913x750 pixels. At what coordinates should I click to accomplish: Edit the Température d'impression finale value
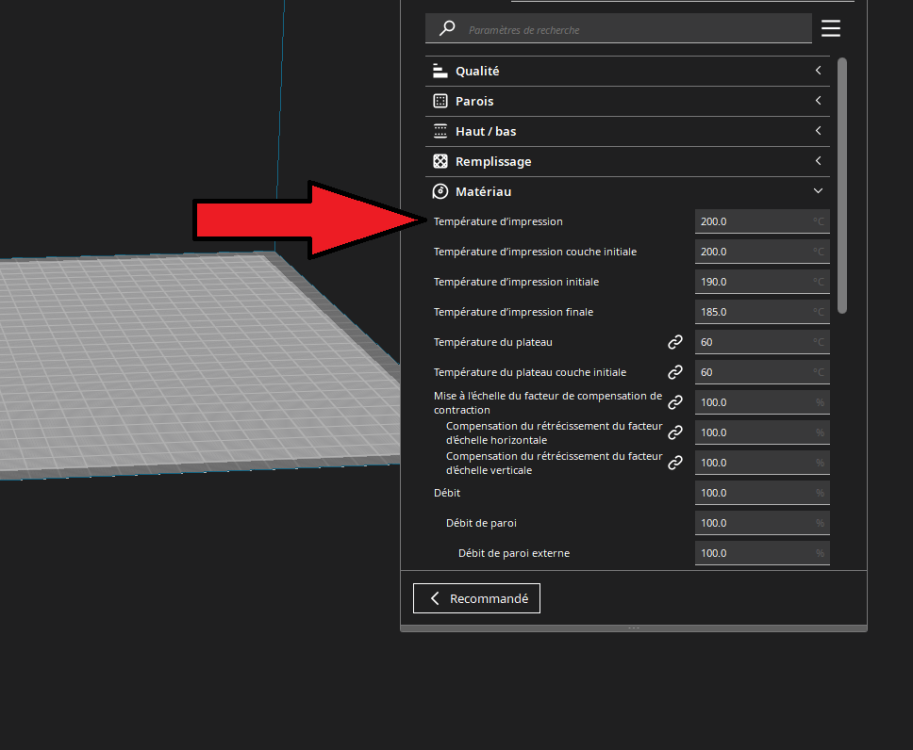[762, 312]
